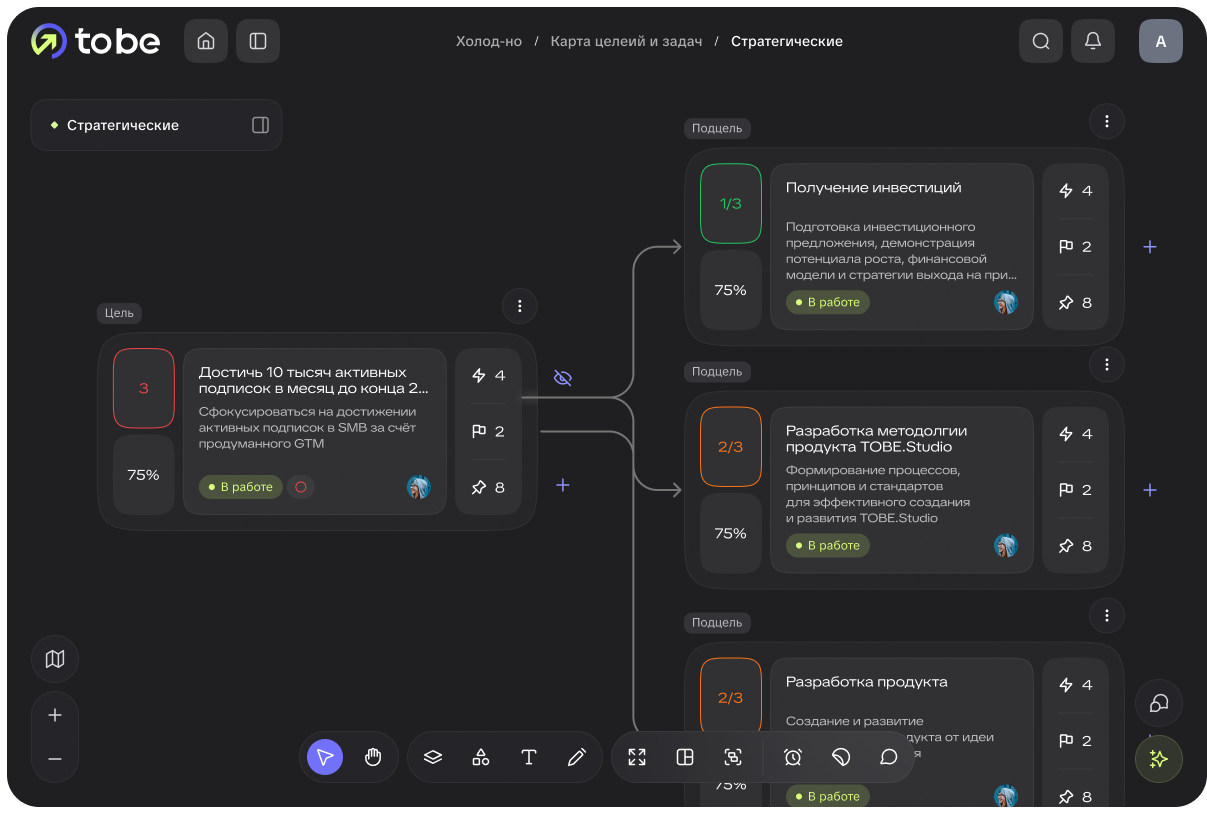Open three-dot menu of the 'Цель' card
Viewport: 1207px width, 814px height.
519,306
